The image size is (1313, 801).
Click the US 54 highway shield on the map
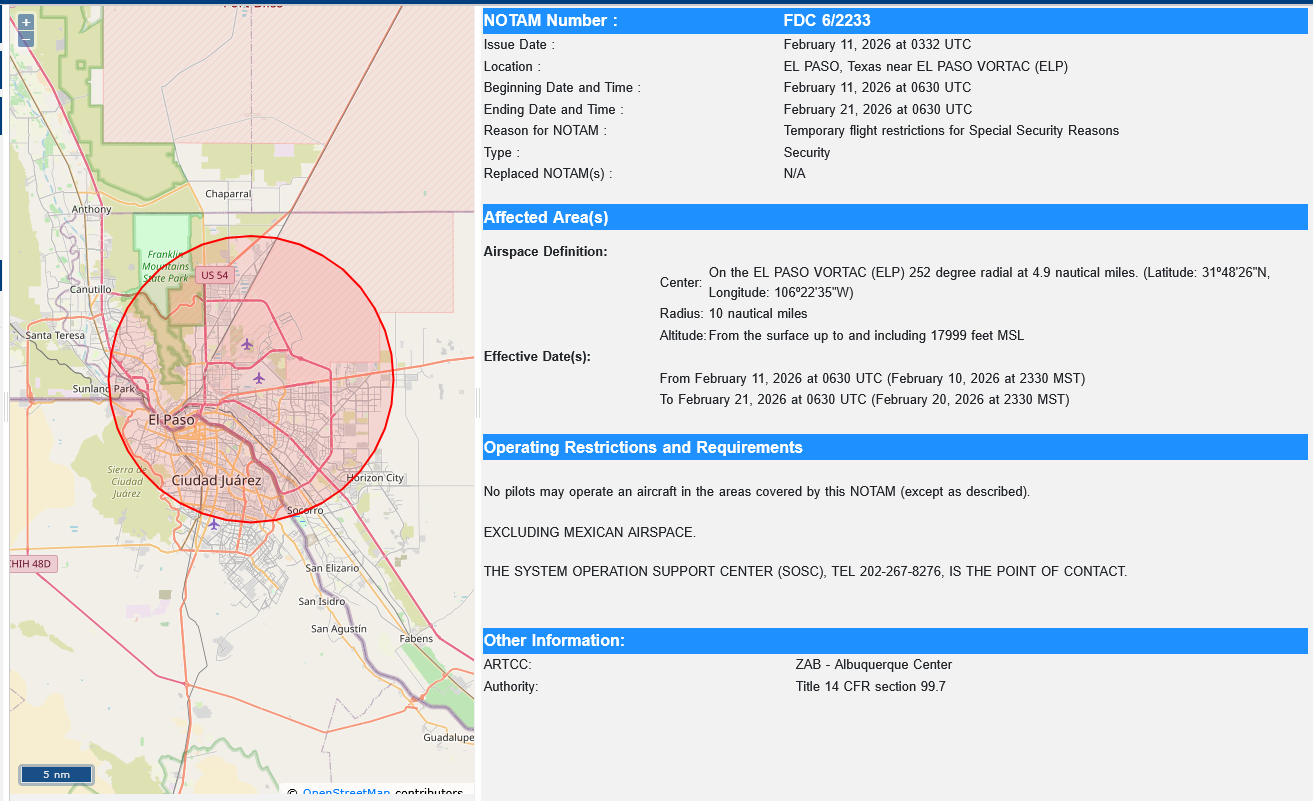pyautogui.click(x=214, y=275)
